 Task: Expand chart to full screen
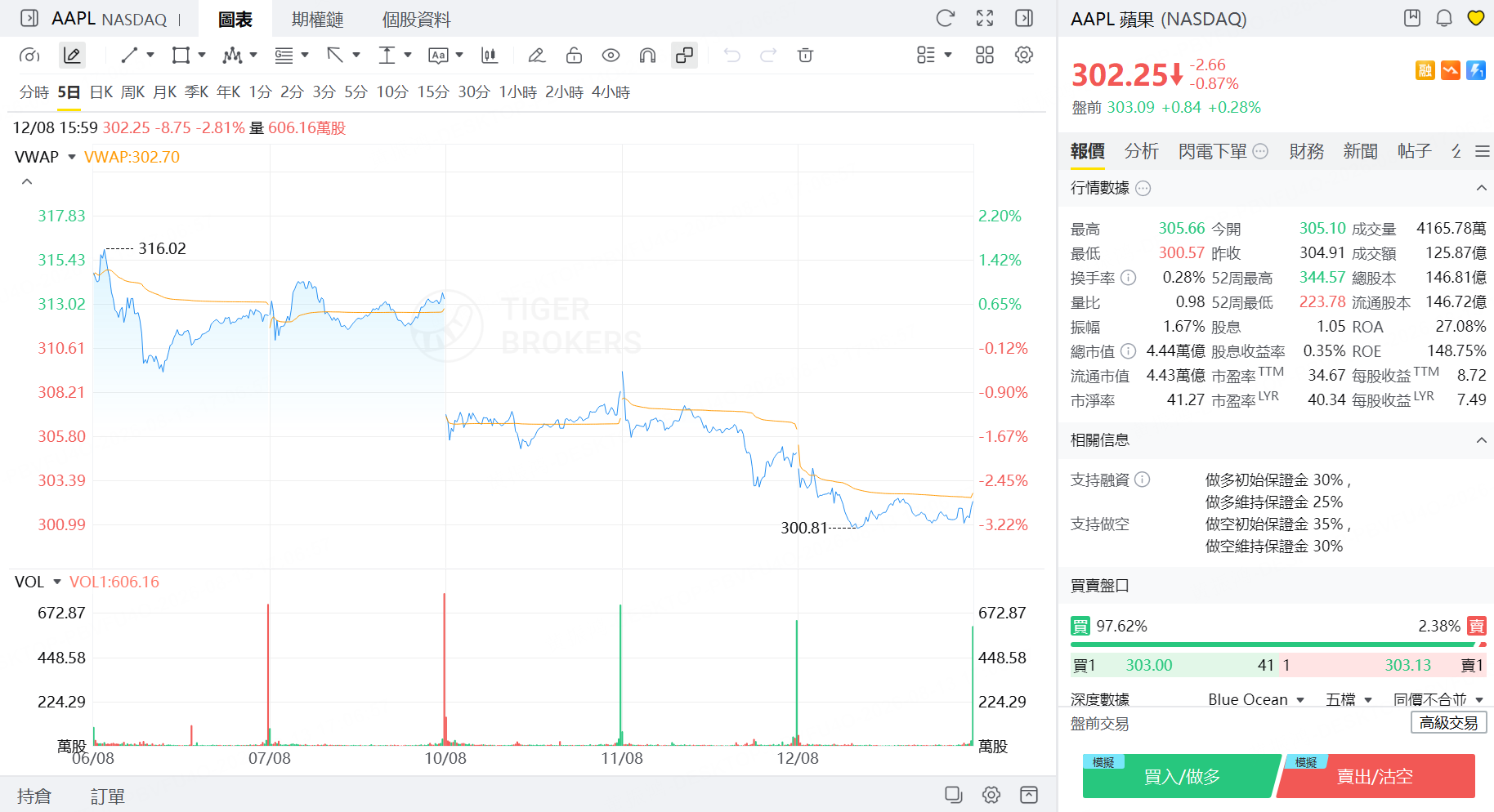(x=985, y=18)
